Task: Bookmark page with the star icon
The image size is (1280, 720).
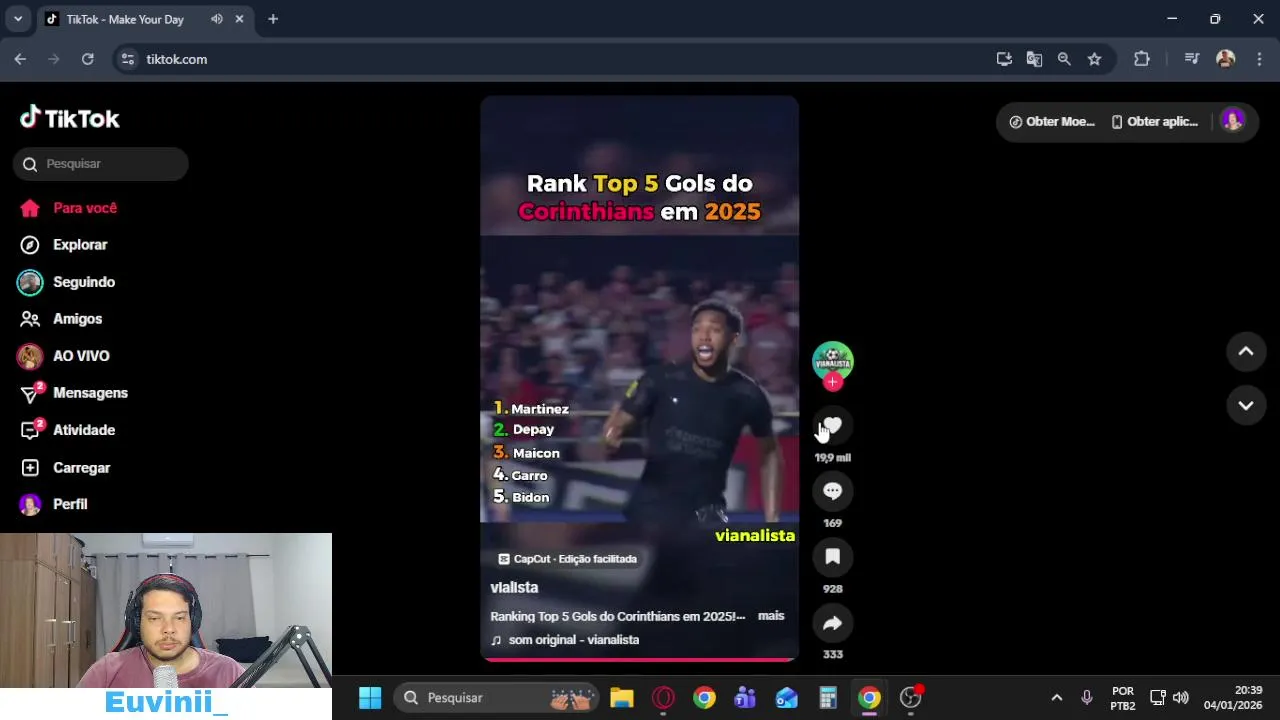Action: [x=1094, y=59]
